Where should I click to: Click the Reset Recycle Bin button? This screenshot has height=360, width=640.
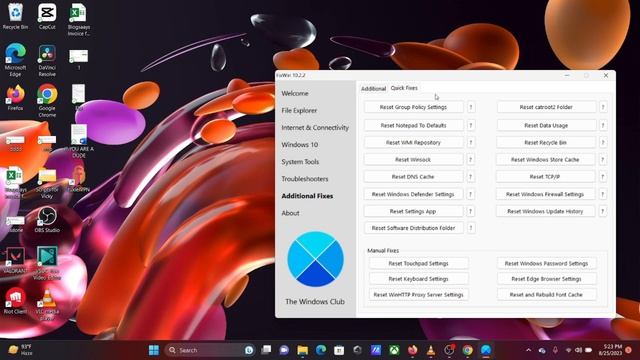click(x=546, y=142)
